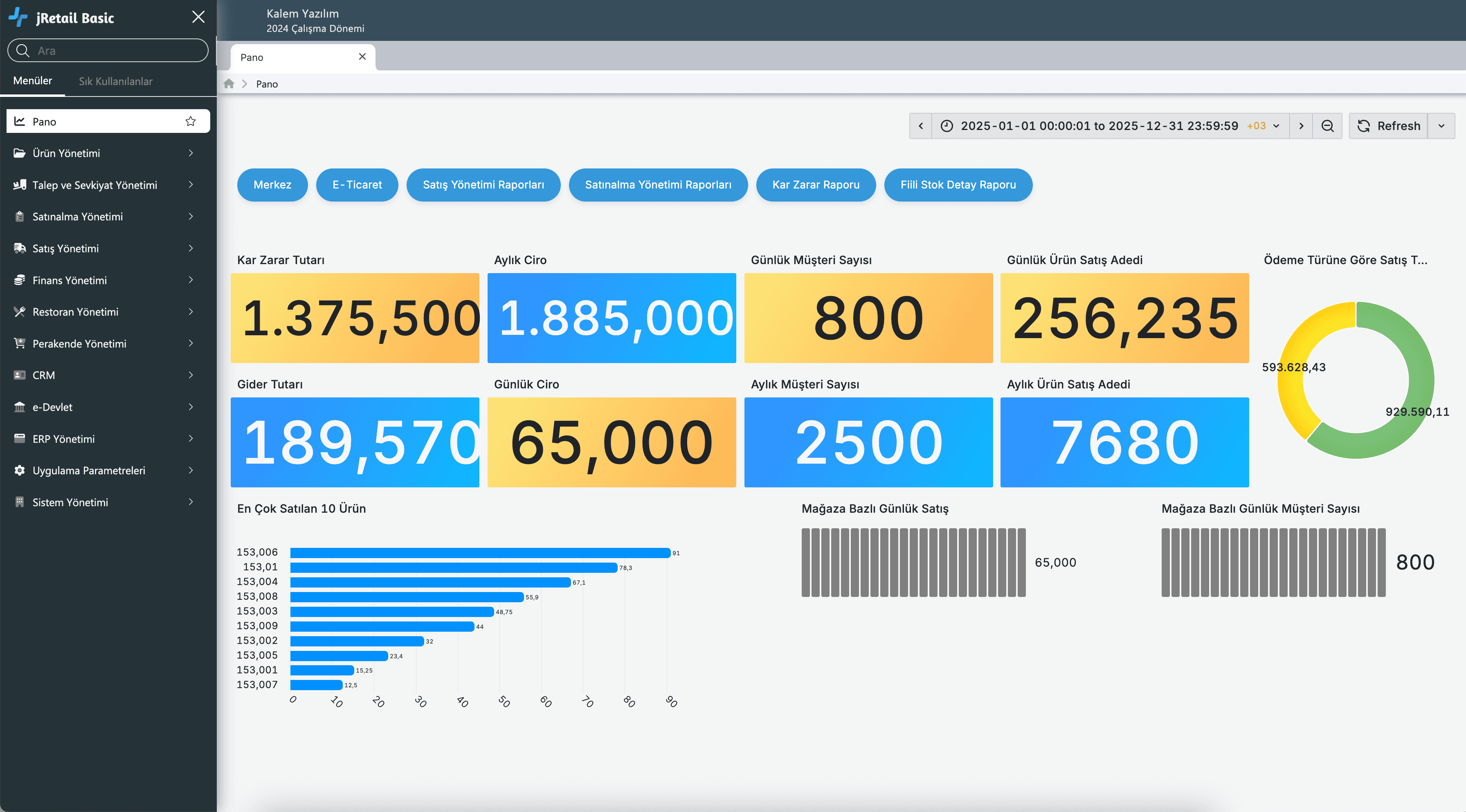The height and width of the screenshot is (812, 1466).
Task: Click the jRetail Basic logo icon
Action: coord(18,17)
